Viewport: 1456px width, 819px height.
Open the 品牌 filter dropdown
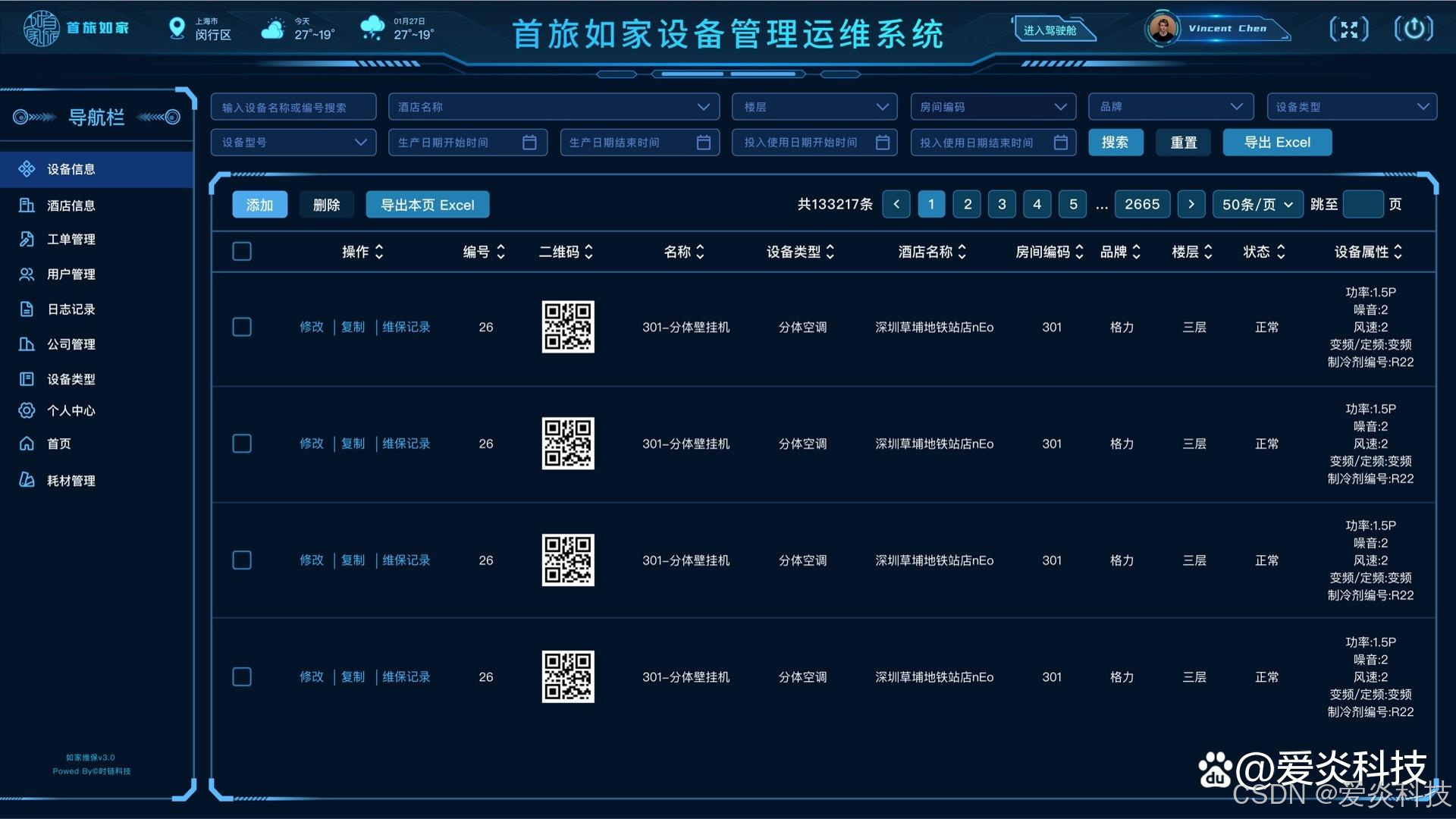tap(1171, 107)
